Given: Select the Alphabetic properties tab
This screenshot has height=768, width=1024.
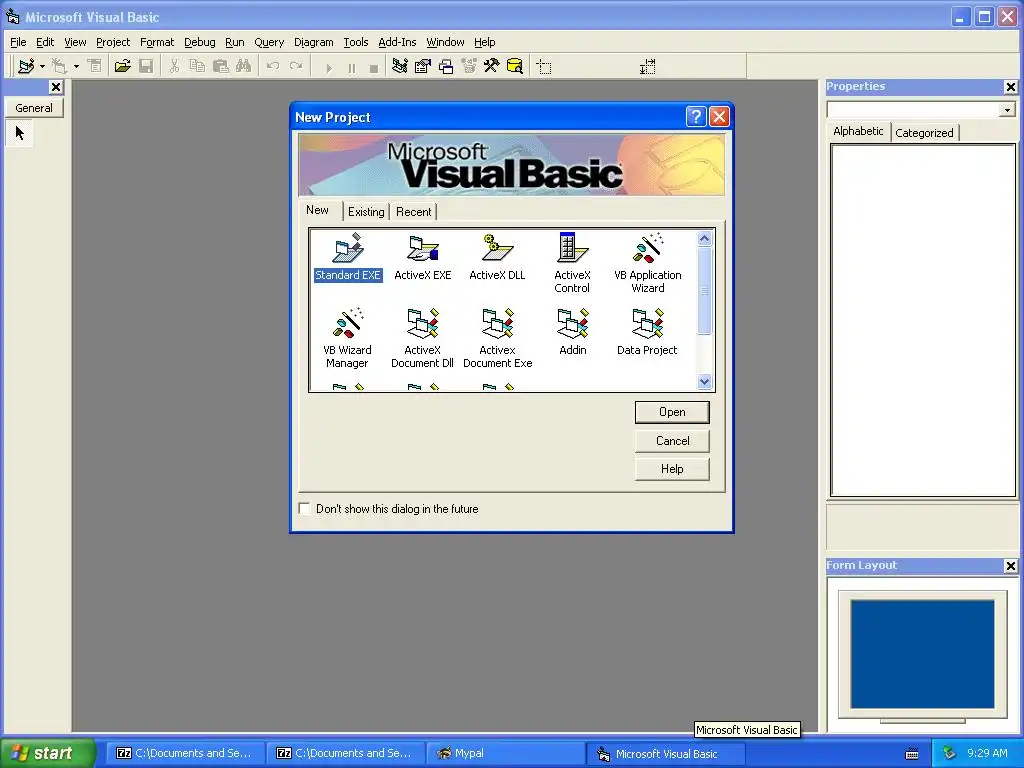Looking at the screenshot, I should [x=857, y=131].
